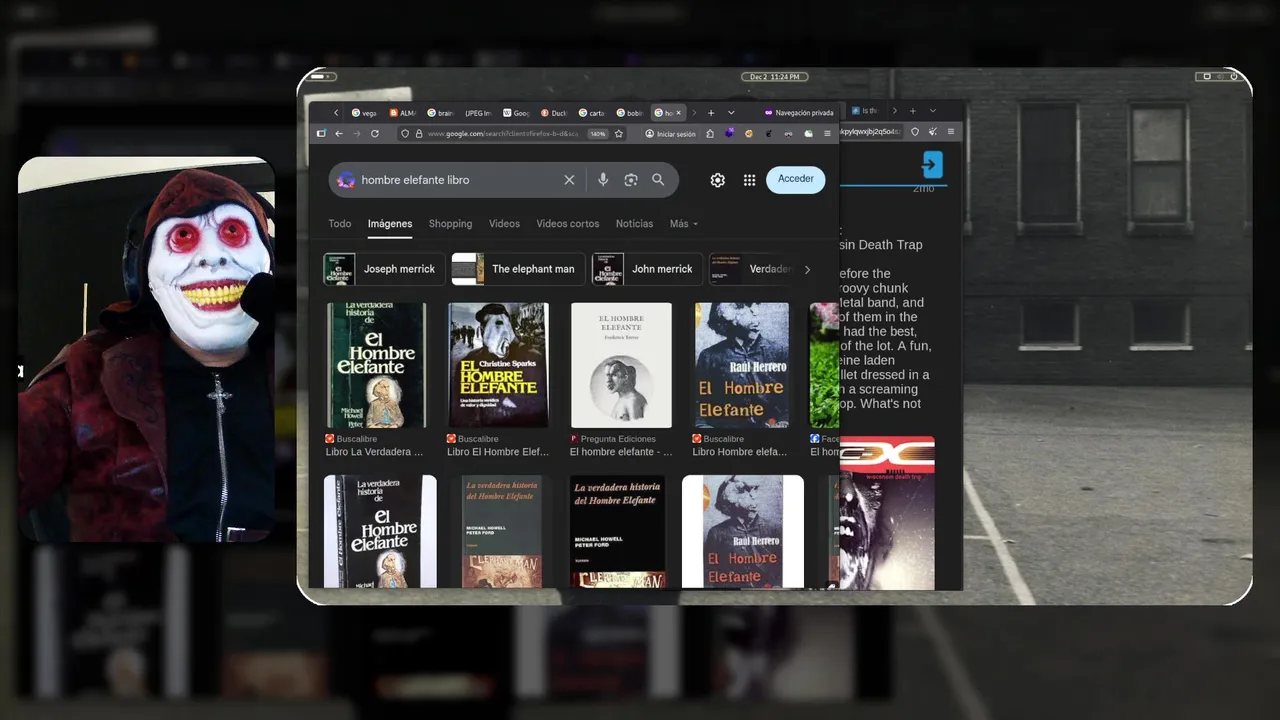
Task: Open Frederick Treves white cover thumbnail
Action: click(x=621, y=365)
